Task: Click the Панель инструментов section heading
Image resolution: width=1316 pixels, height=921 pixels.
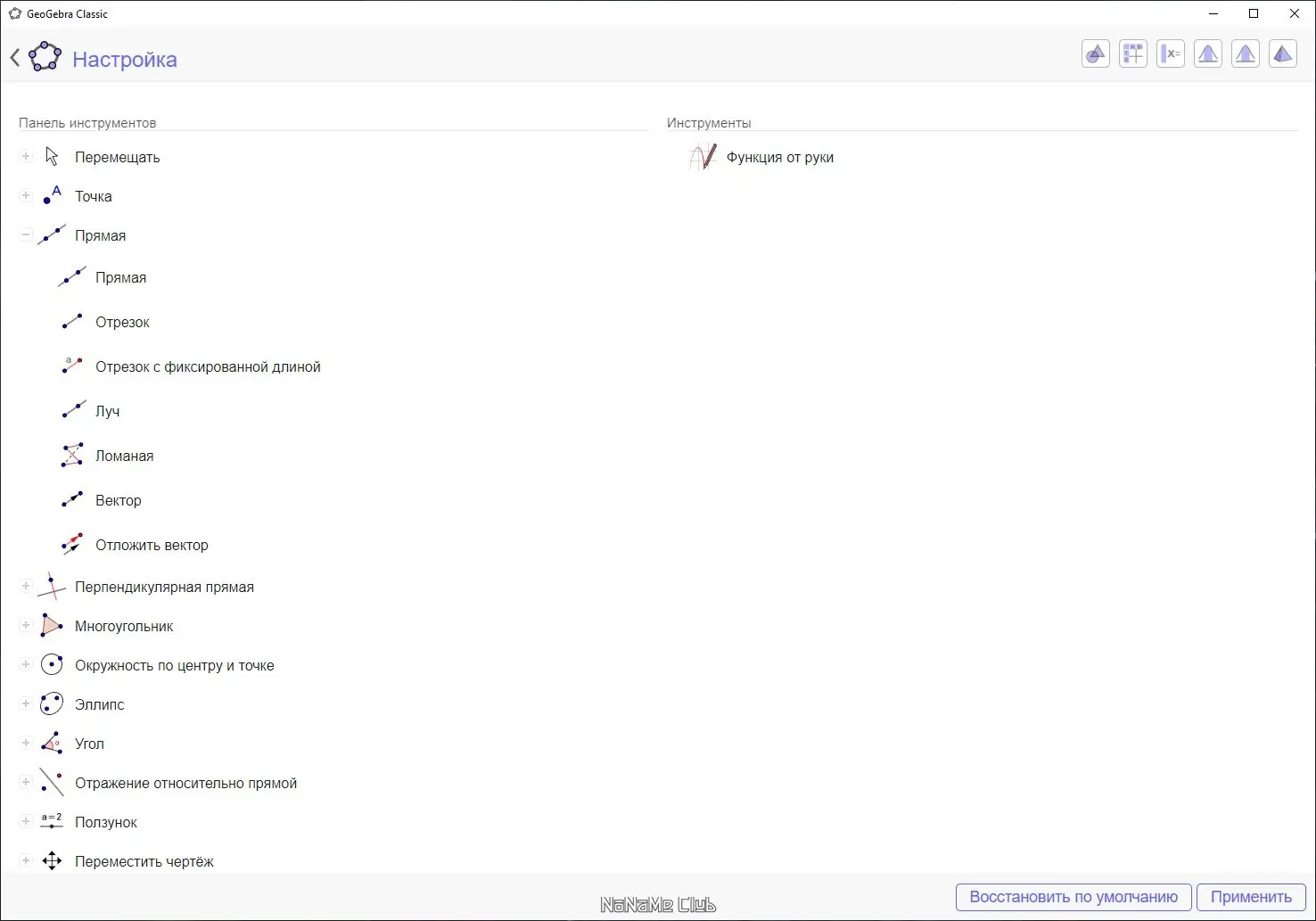Action: [x=87, y=123]
